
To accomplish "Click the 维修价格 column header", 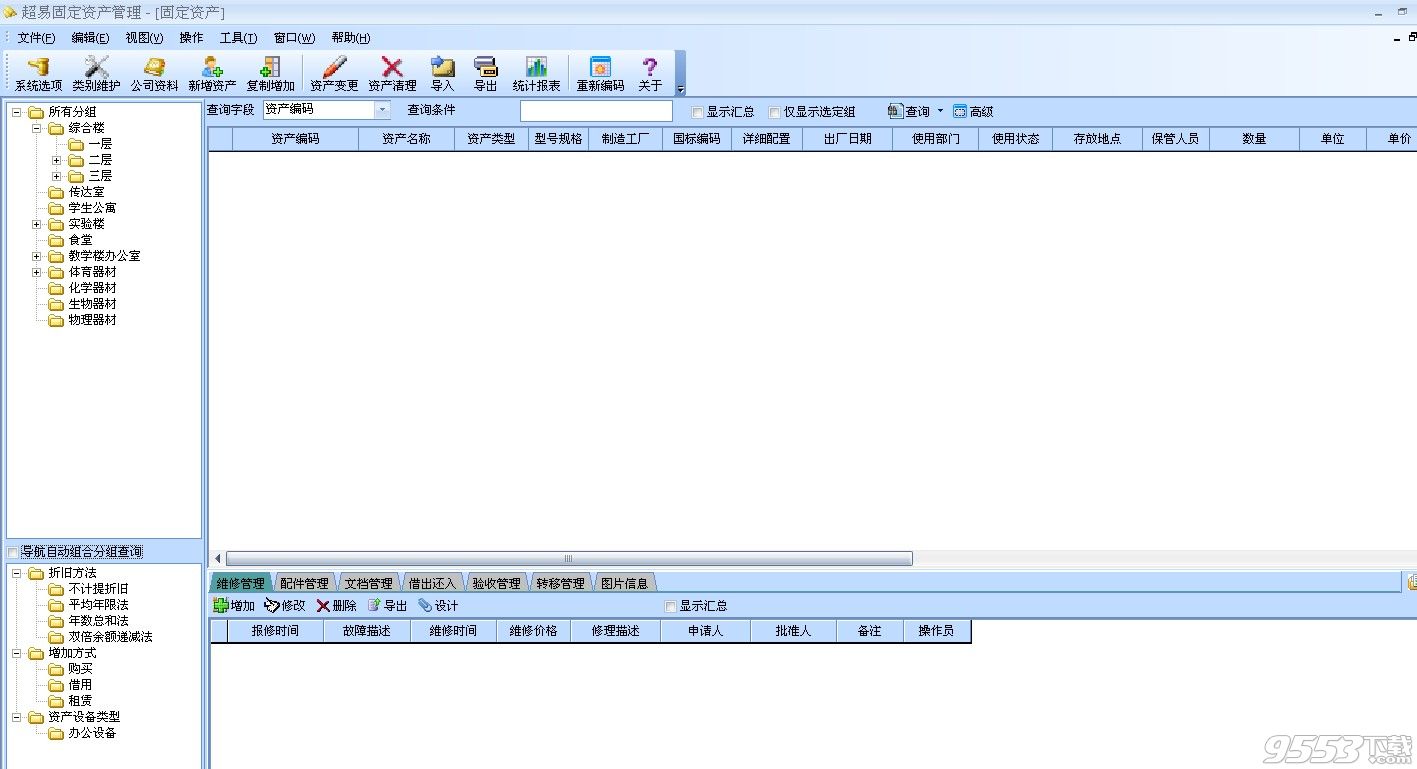I will tap(534, 631).
